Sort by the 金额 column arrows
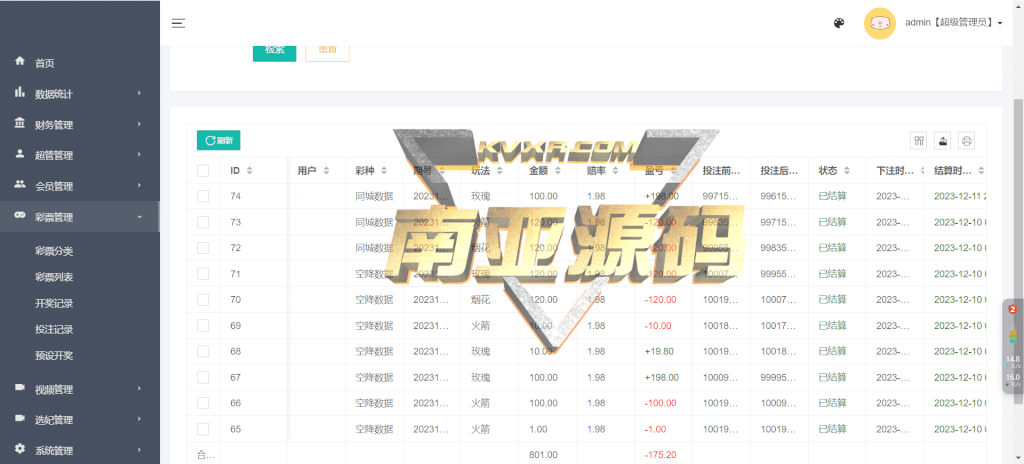 click(x=557, y=171)
